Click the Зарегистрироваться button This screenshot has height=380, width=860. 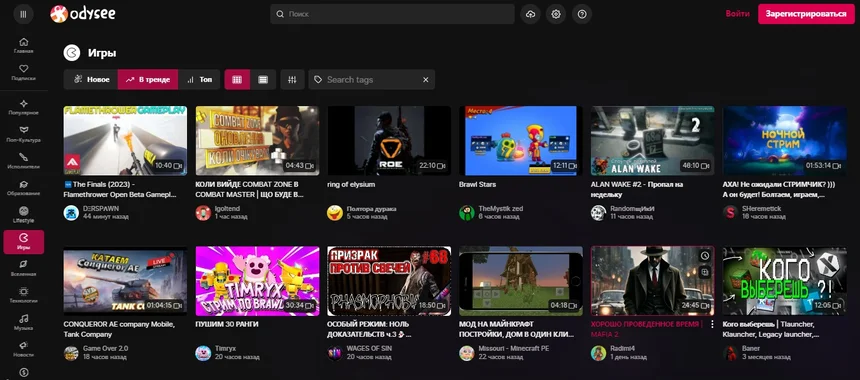point(806,14)
